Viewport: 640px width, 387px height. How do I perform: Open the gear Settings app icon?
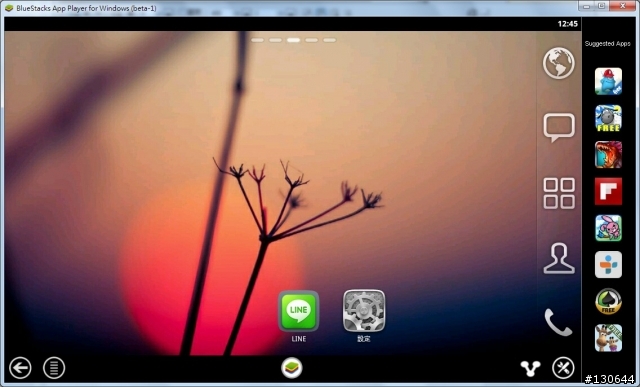click(x=364, y=311)
